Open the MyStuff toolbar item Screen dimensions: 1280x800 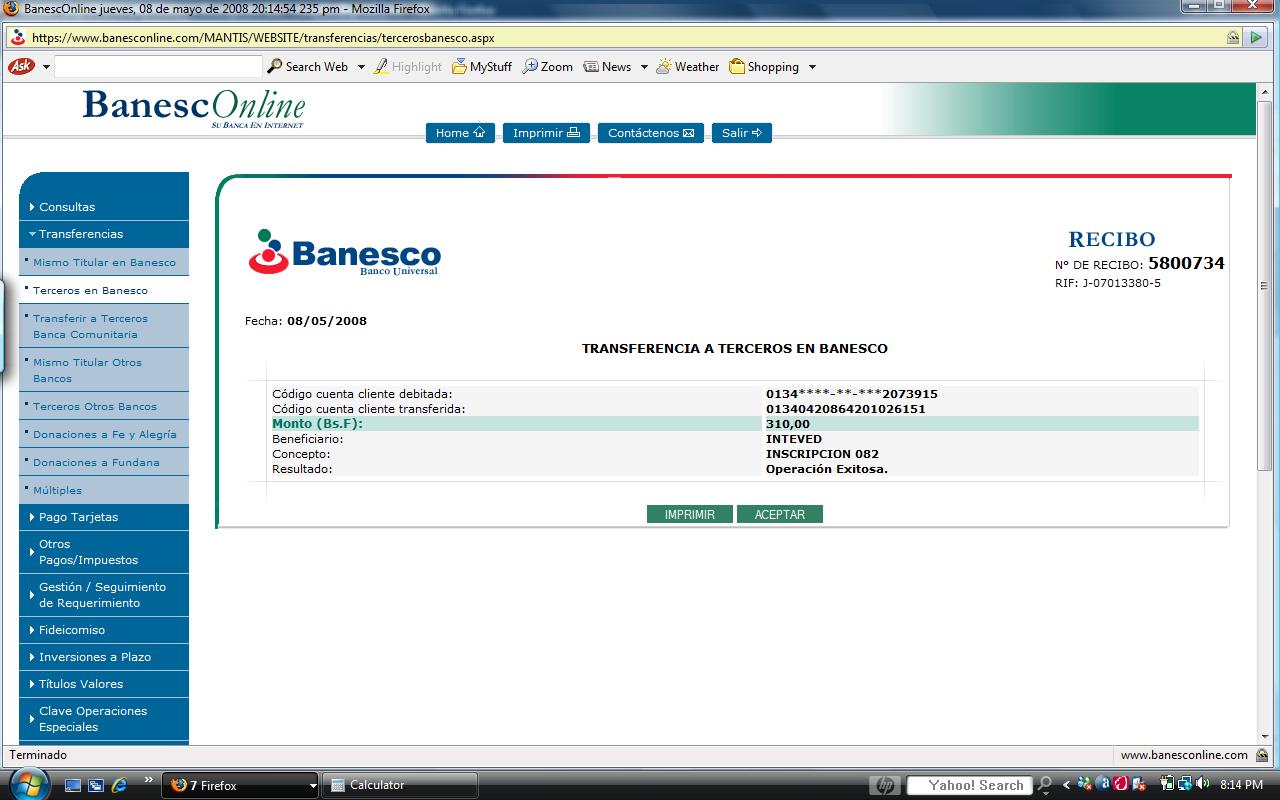[x=481, y=67]
